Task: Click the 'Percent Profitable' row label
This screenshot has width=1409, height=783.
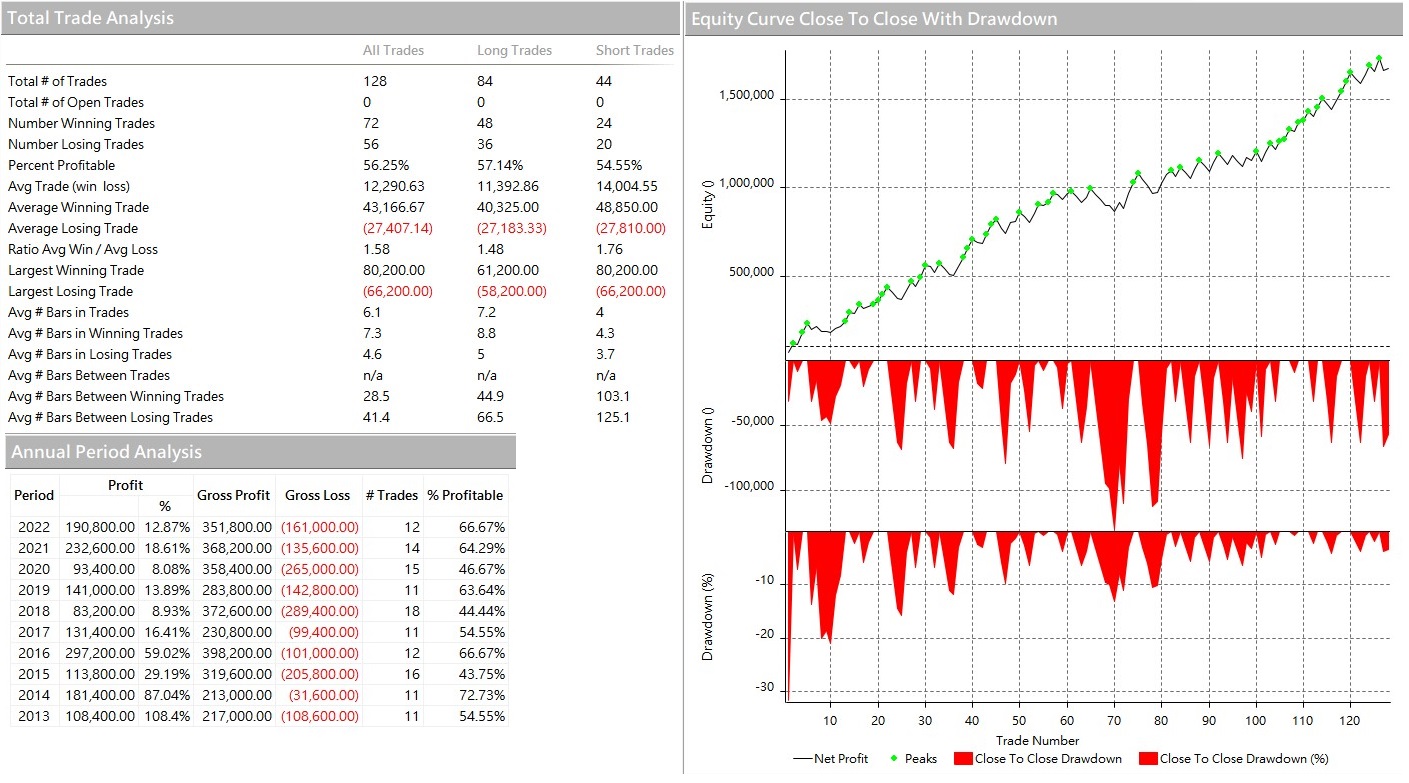Action: pyautogui.click(x=61, y=166)
